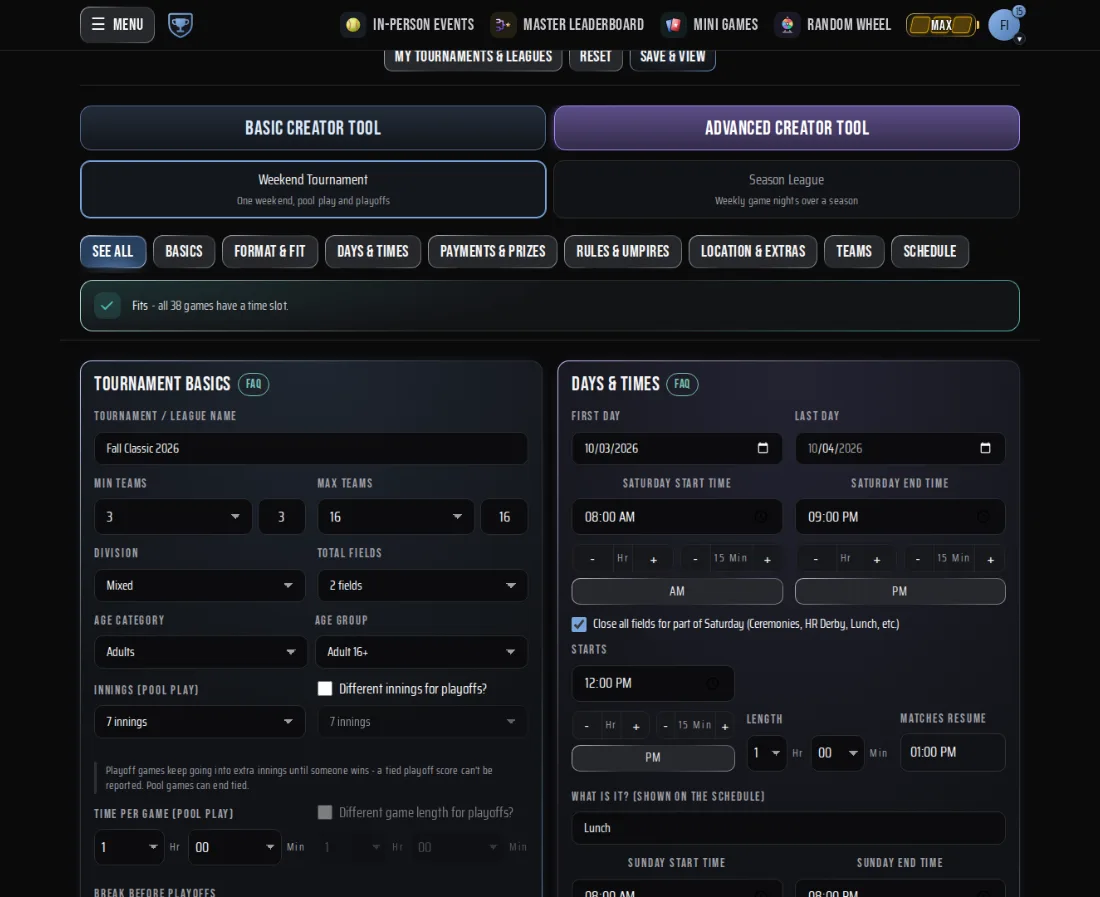Click the Save & View button
The width and height of the screenshot is (1100, 897).
(673, 56)
